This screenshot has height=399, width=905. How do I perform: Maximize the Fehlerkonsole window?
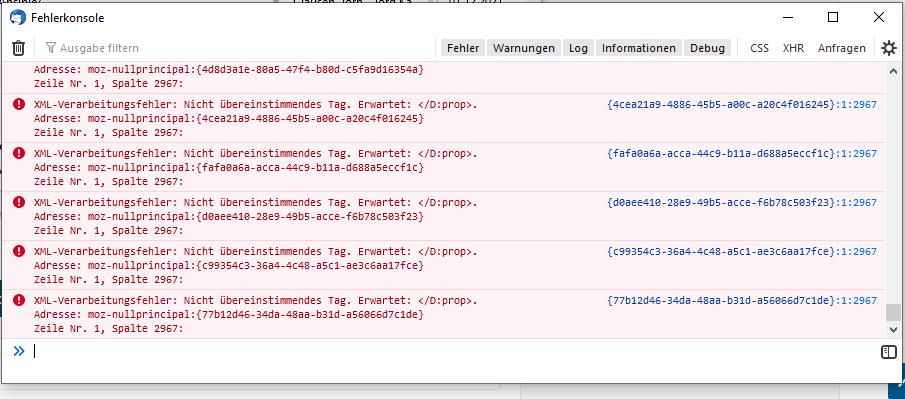click(x=833, y=17)
